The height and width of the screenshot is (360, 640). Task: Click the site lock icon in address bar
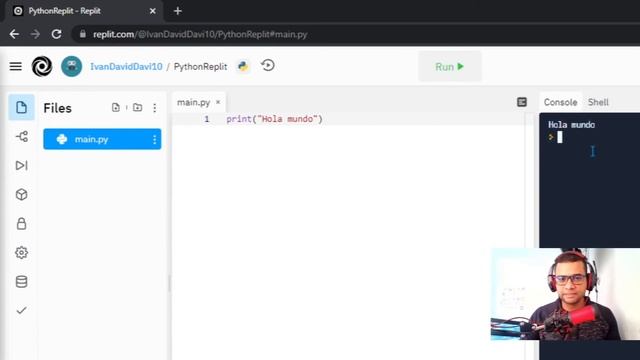pos(82,34)
